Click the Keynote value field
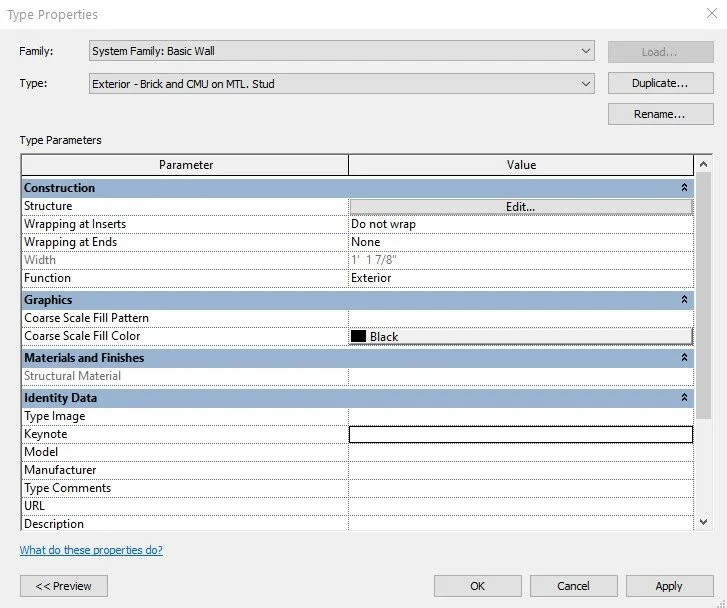The height and width of the screenshot is (608, 727). click(521, 435)
